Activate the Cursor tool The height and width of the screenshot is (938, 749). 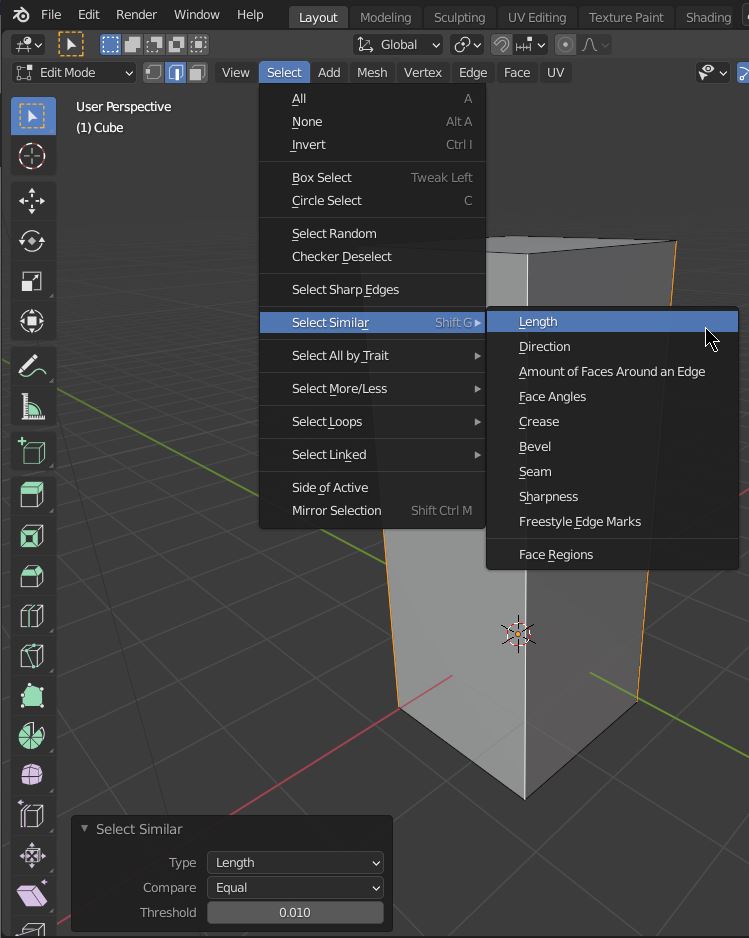tap(33, 156)
